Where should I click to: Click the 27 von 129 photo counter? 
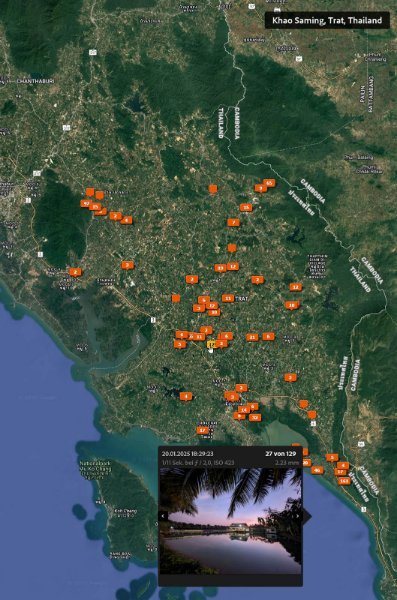click(x=281, y=454)
